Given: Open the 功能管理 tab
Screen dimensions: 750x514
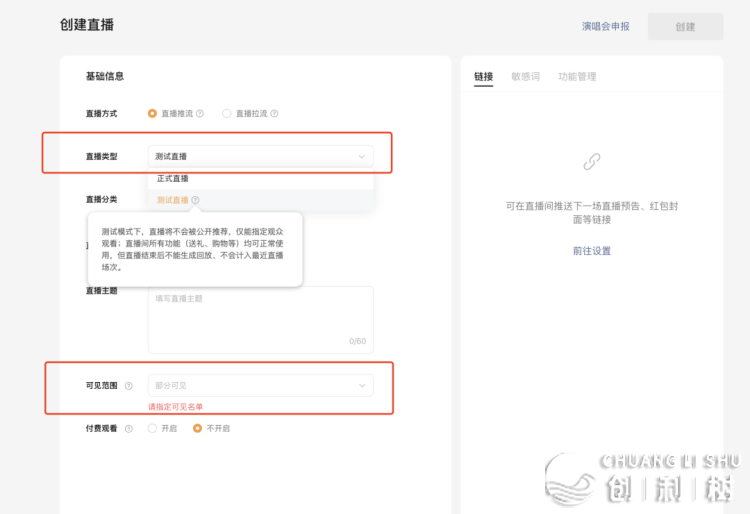Looking at the screenshot, I should pyautogui.click(x=577, y=77).
